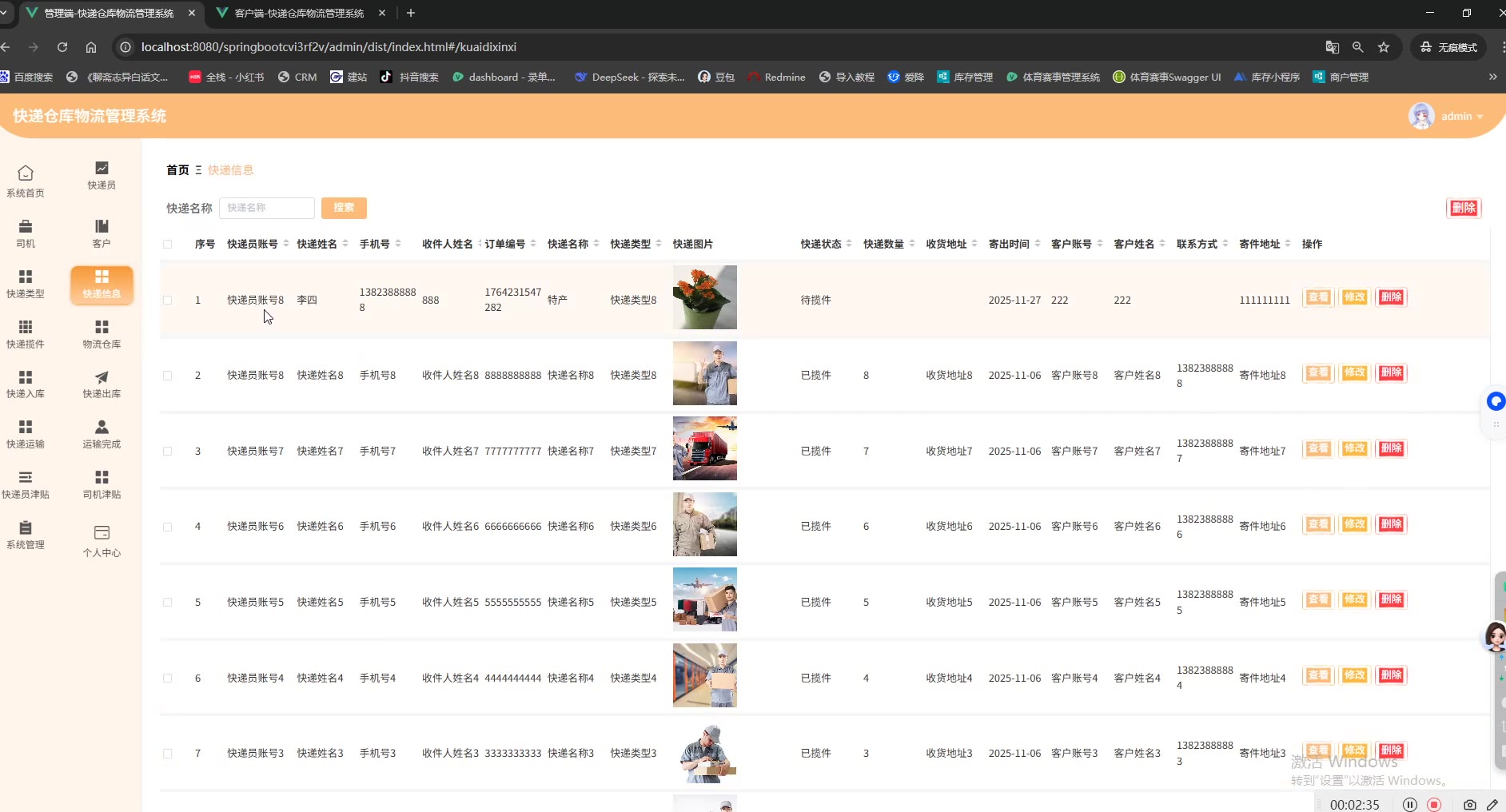This screenshot has height=812, width=1506.
Task: Sort the table by 快递类型 column
Action: (x=659, y=244)
